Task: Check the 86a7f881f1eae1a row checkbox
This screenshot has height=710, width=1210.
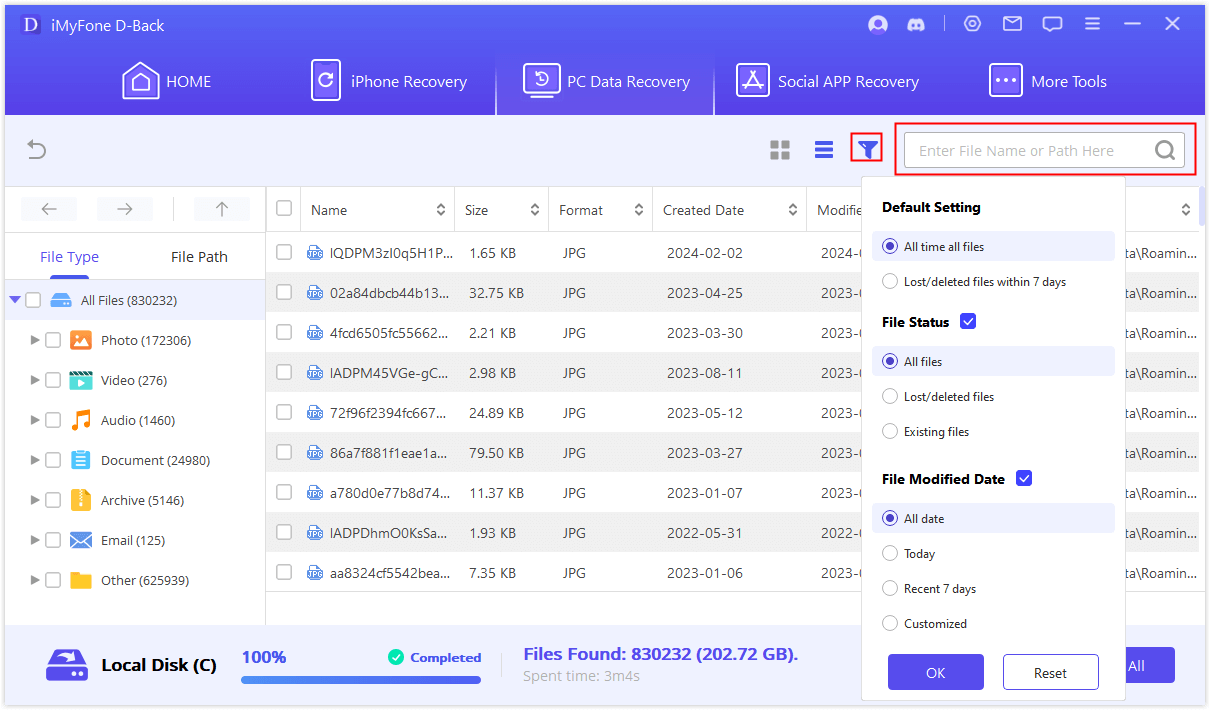Action: 284,452
